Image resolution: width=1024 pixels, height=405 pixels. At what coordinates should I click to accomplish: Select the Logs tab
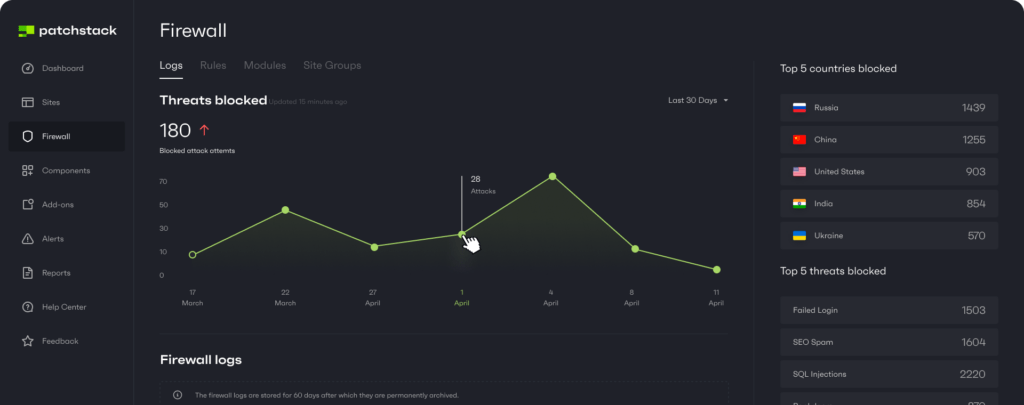coord(171,66)
